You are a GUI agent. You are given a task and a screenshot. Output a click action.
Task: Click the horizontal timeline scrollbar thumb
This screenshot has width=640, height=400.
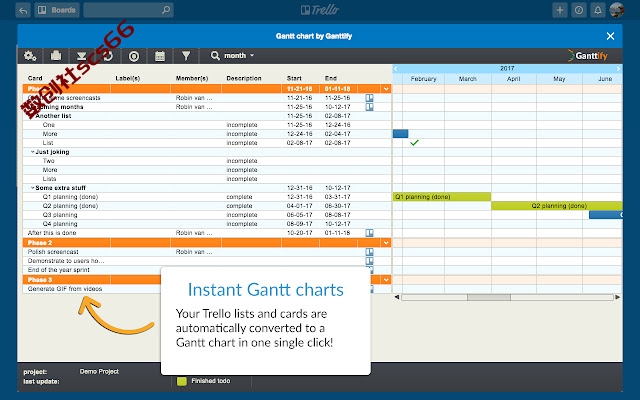click(489, 298)
